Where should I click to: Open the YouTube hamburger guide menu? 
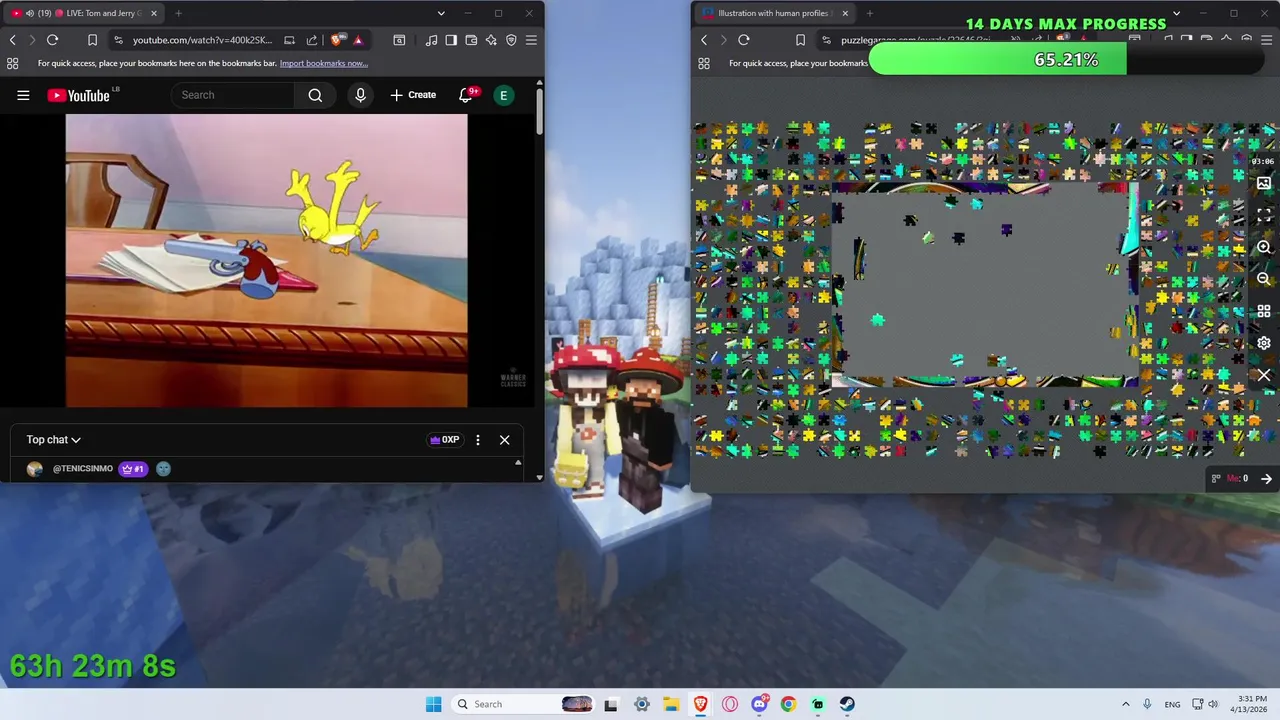23,95
